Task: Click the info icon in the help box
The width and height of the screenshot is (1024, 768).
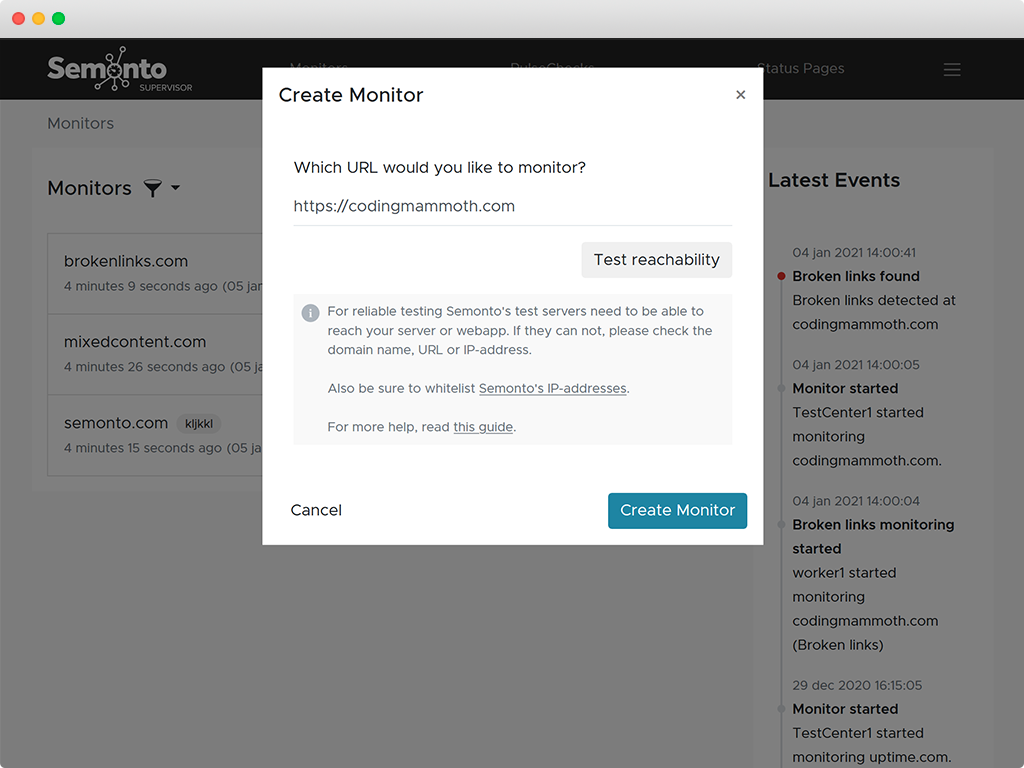Action: (310, 312)
